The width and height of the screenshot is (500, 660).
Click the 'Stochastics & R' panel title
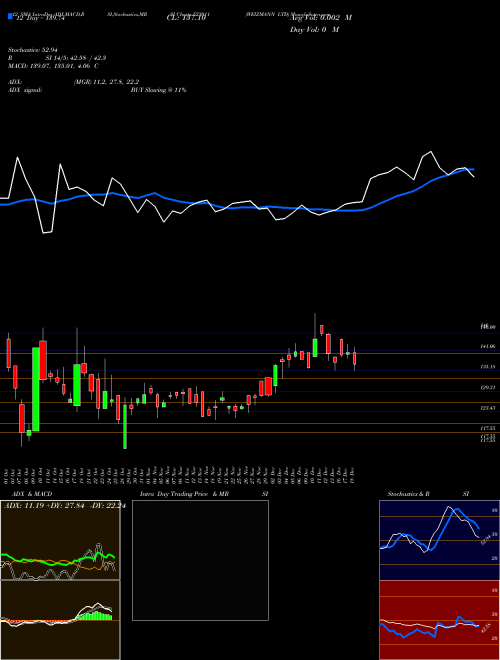tap(409, 494)
